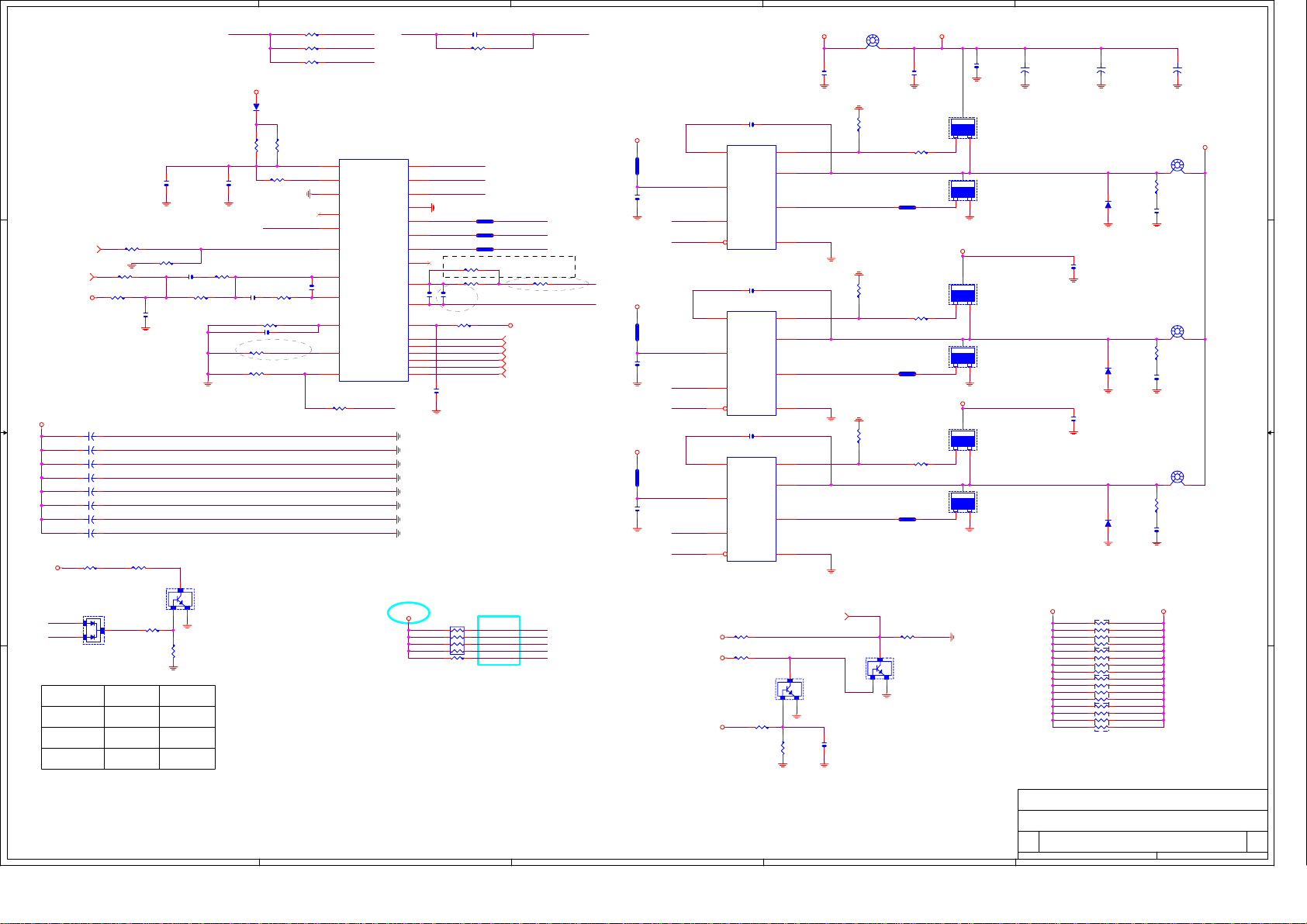Select the fourteen-resistor array symbol
The width and height of the screenshot is (1307, 924).
[1101, 675]
